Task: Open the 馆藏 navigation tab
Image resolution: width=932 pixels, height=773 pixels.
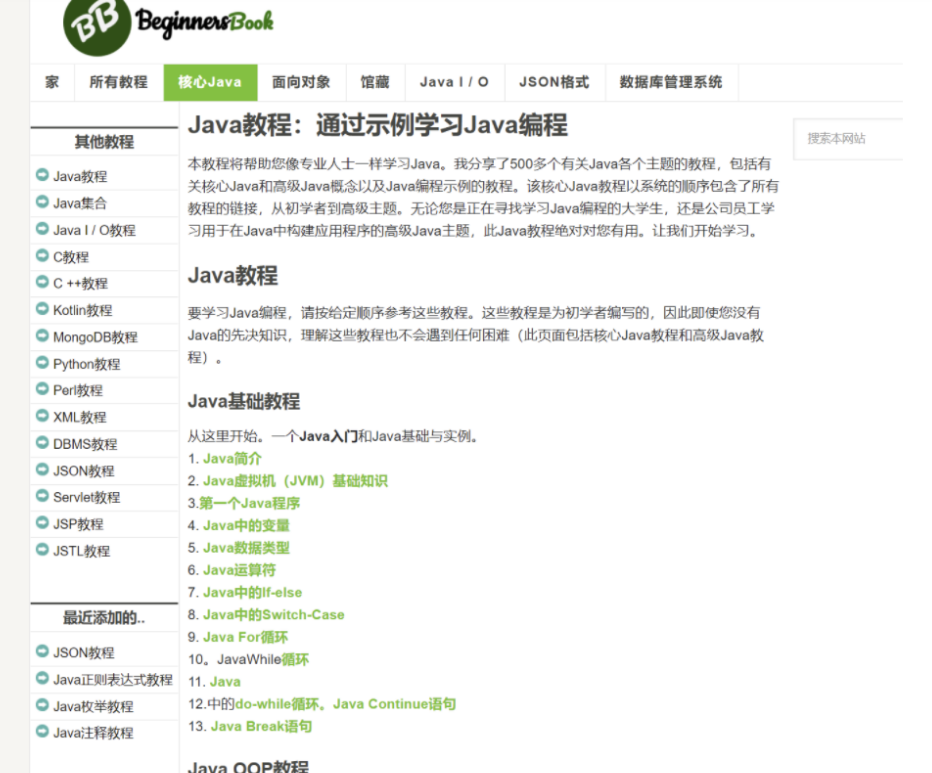Action: click(x=375, y=82)
